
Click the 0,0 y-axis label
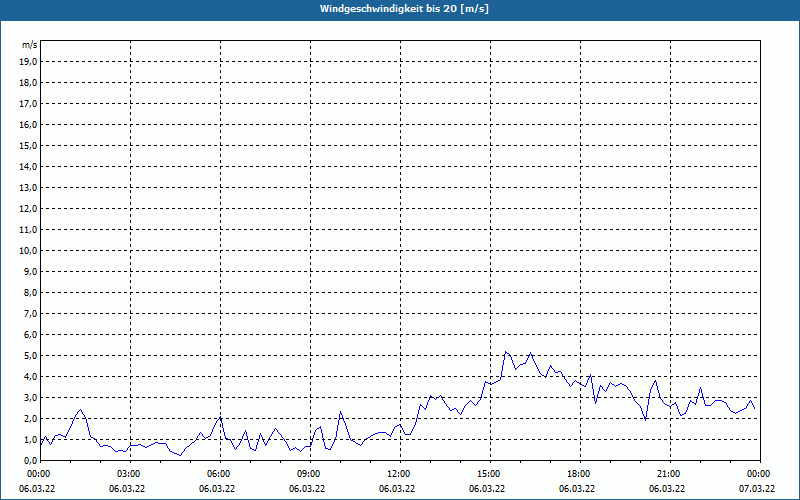pyautogui.click(x=30, y=460)
